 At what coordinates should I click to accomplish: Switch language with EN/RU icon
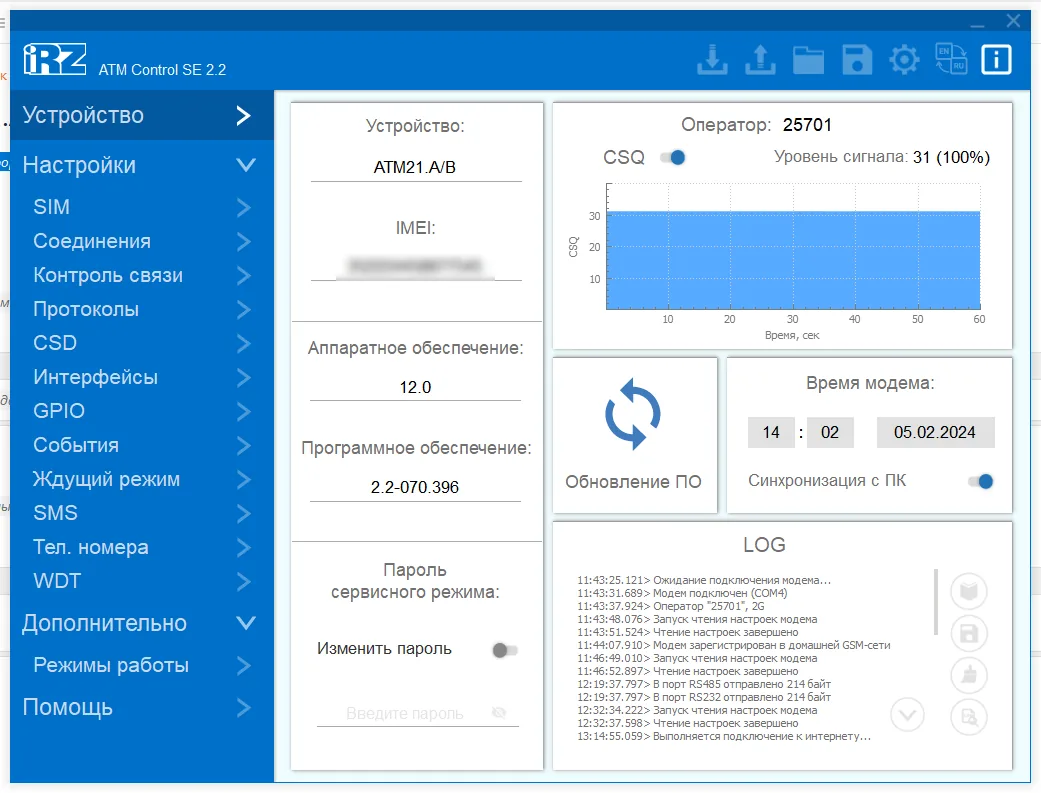[x=951, y=59]
